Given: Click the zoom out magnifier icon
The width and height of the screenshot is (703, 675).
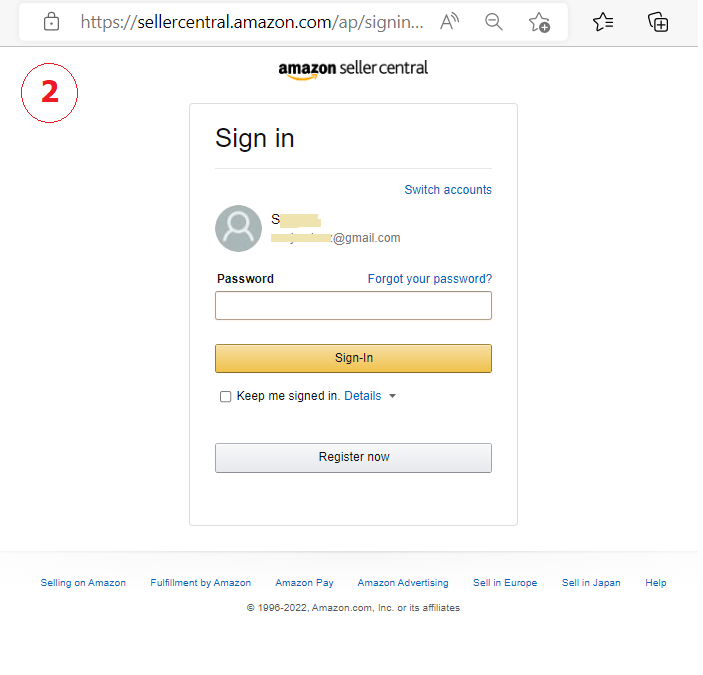Looking at the screenshot, I should click(493, 22).
